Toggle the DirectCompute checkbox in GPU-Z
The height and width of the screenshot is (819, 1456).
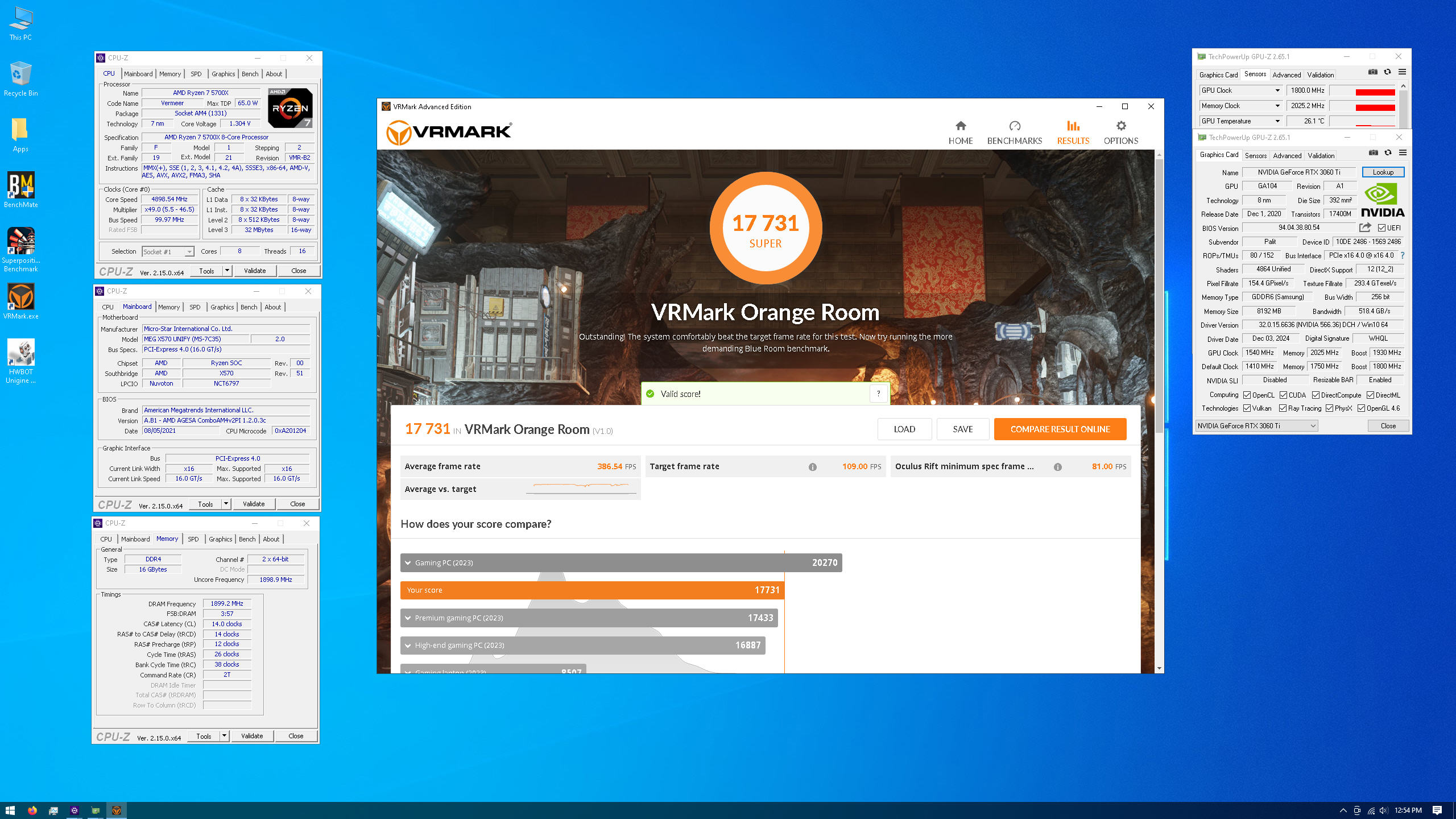tap(1316, 395)
